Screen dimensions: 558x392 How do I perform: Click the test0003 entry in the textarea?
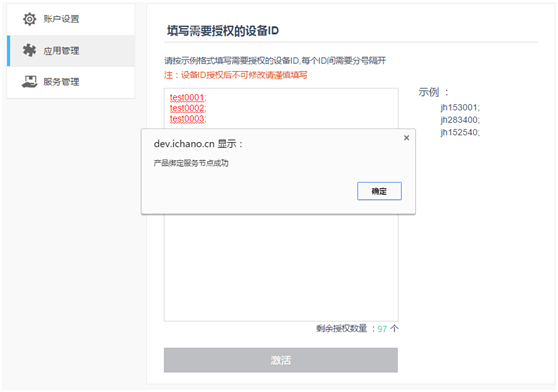click(x=188, y=118)
